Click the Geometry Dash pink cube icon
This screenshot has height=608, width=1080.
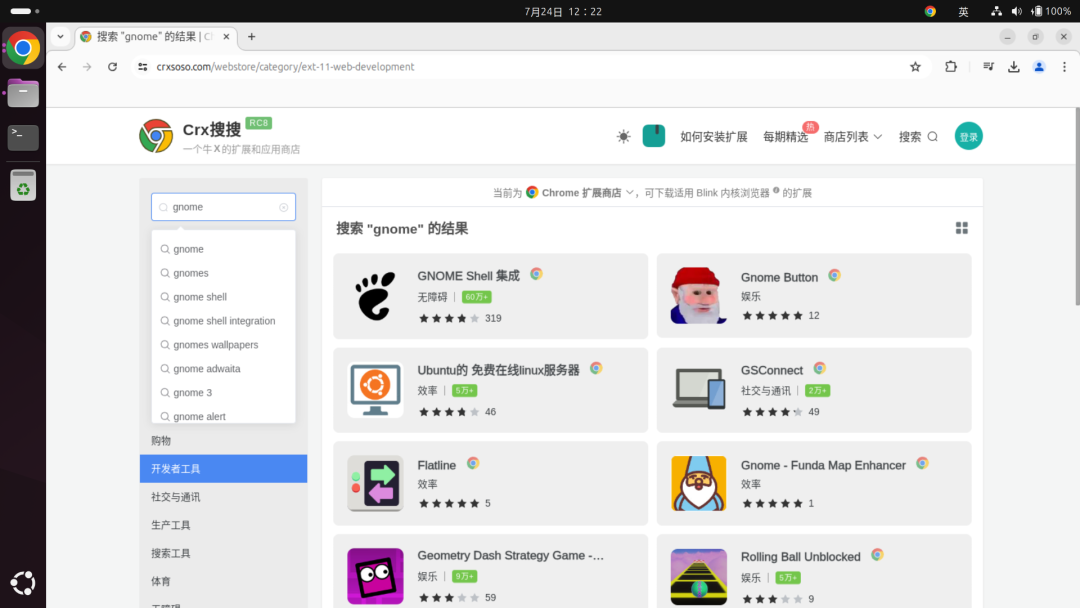375,576
